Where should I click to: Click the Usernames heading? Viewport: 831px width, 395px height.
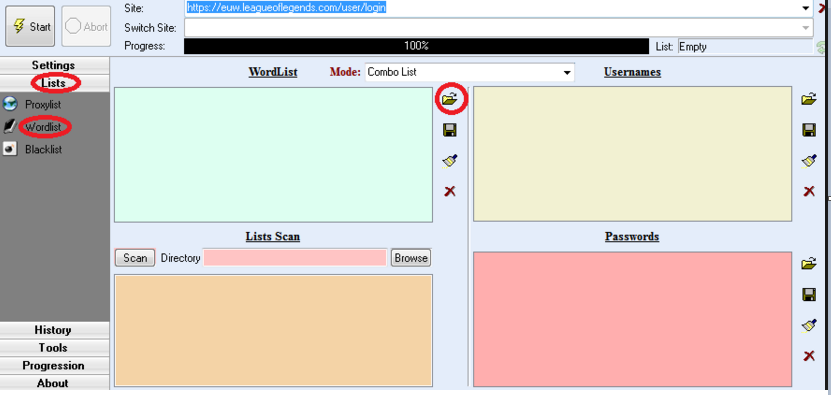pos(632,72)
